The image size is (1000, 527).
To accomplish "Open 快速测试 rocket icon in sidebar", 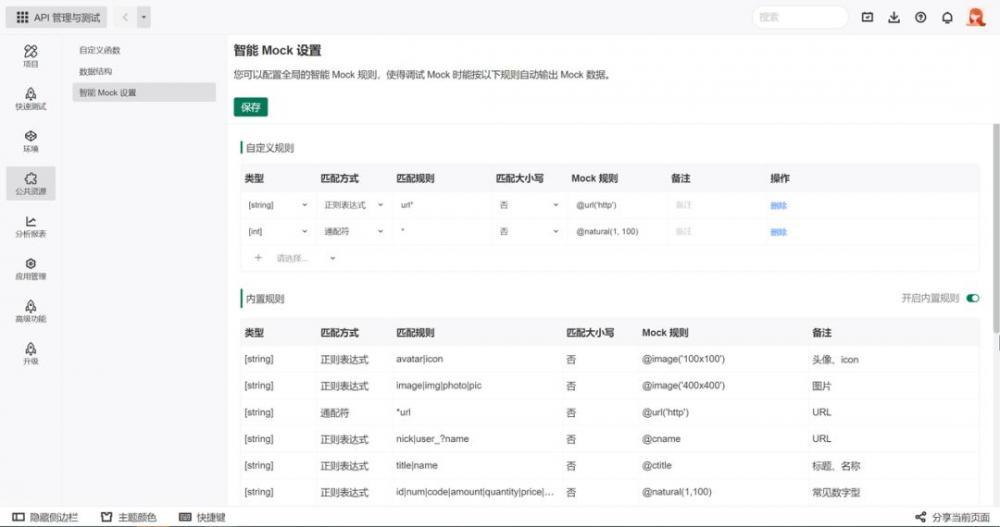I will [31, 98].
